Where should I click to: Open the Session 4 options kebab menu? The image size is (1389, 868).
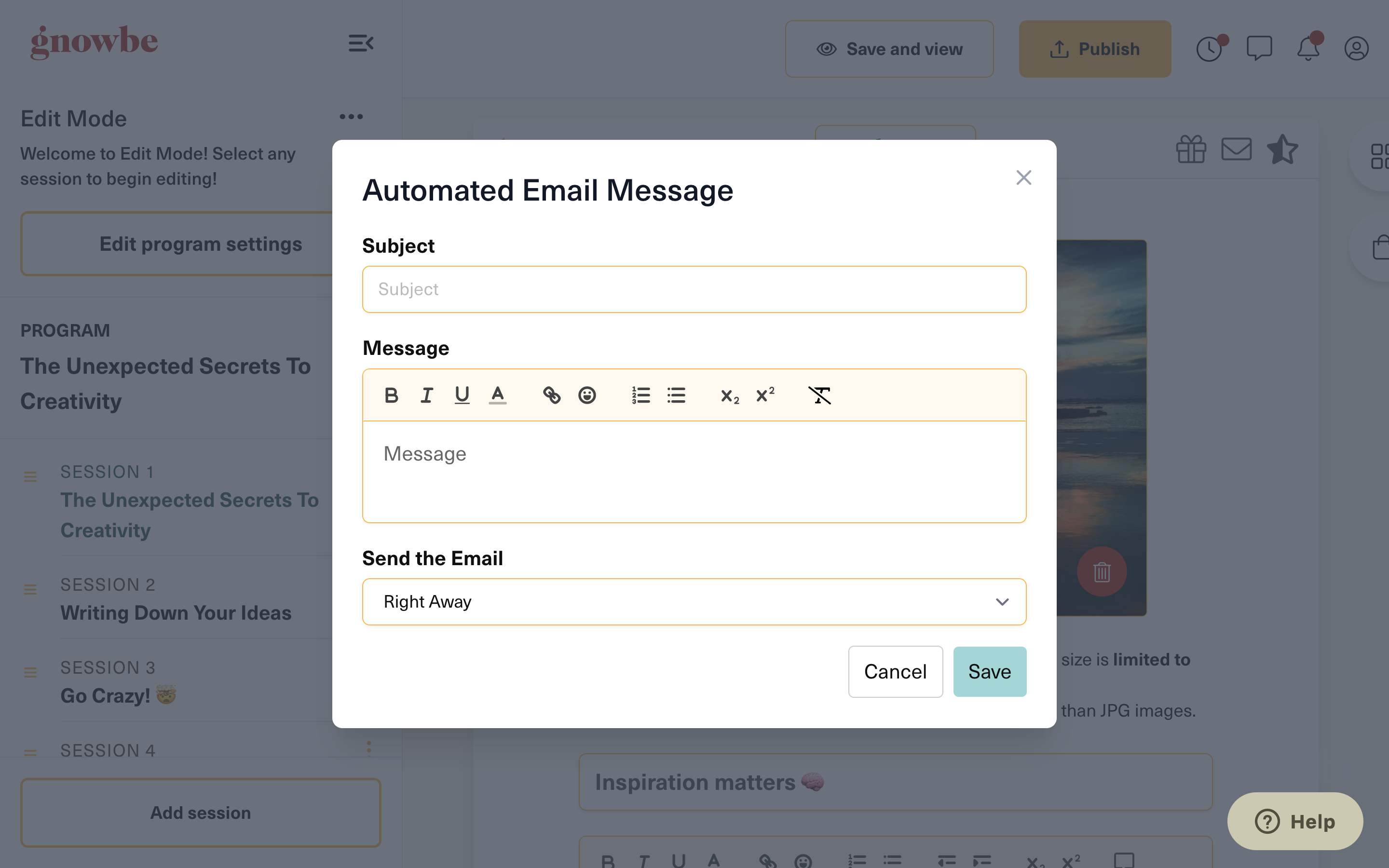pos(368,748)
